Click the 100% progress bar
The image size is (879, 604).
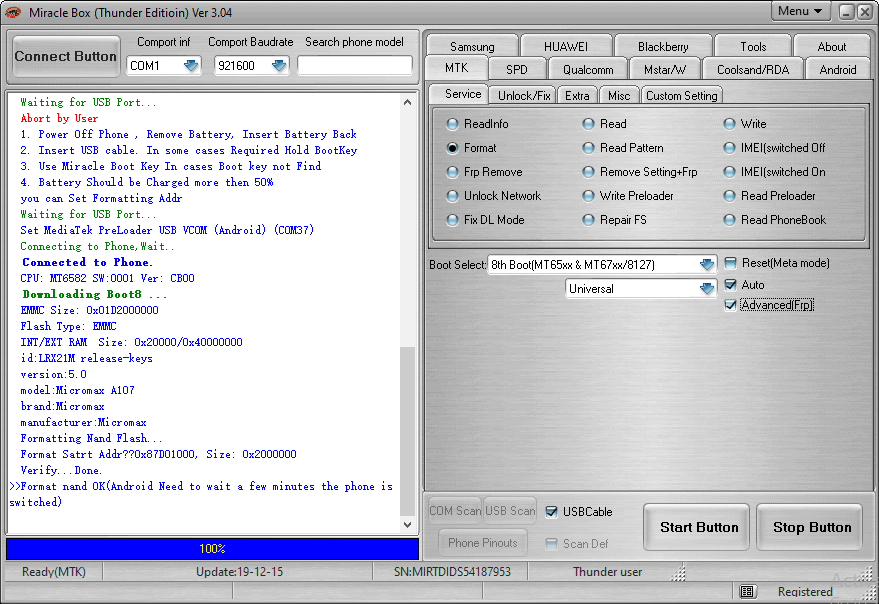(x=212, y=549)
